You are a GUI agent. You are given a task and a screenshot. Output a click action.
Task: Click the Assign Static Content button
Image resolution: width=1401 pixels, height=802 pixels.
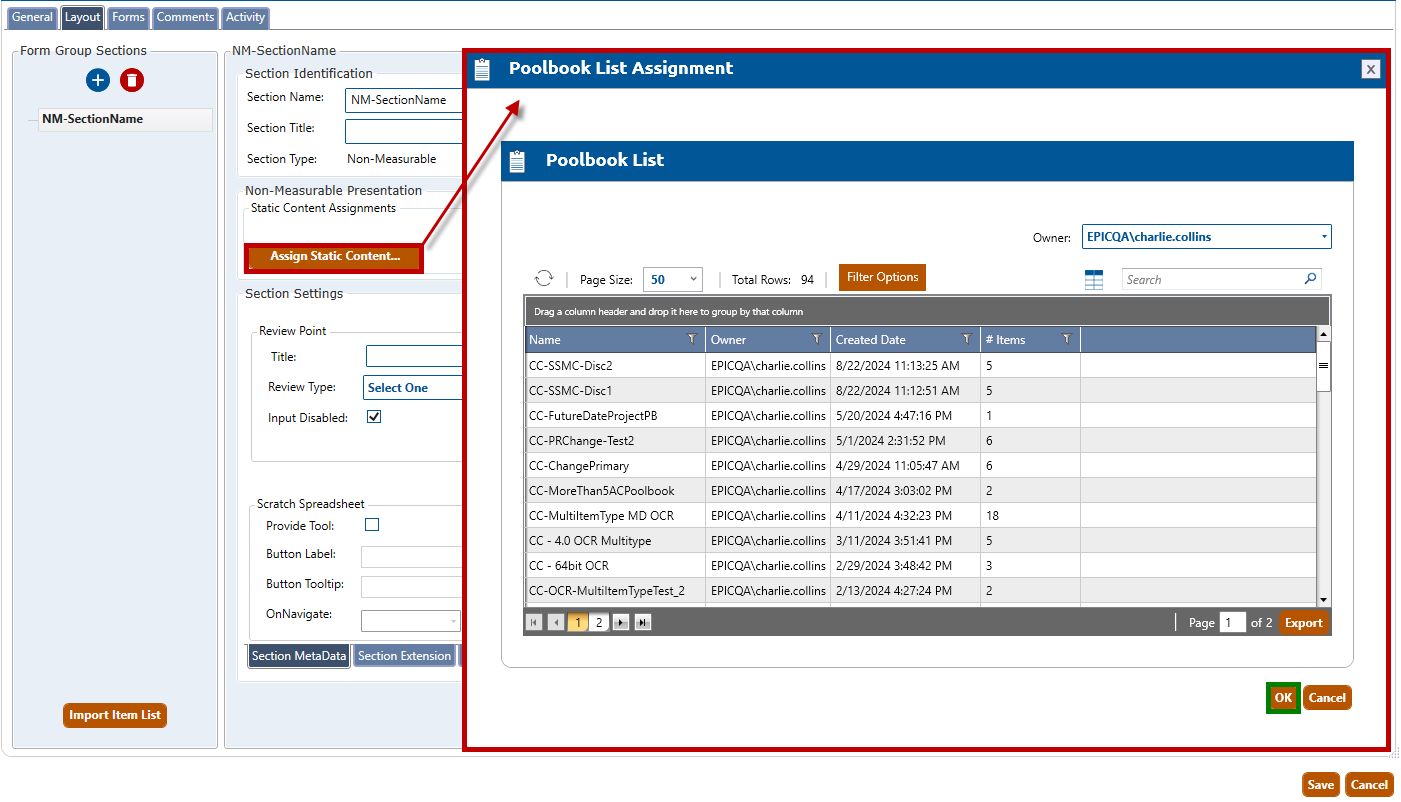point(334,257)
